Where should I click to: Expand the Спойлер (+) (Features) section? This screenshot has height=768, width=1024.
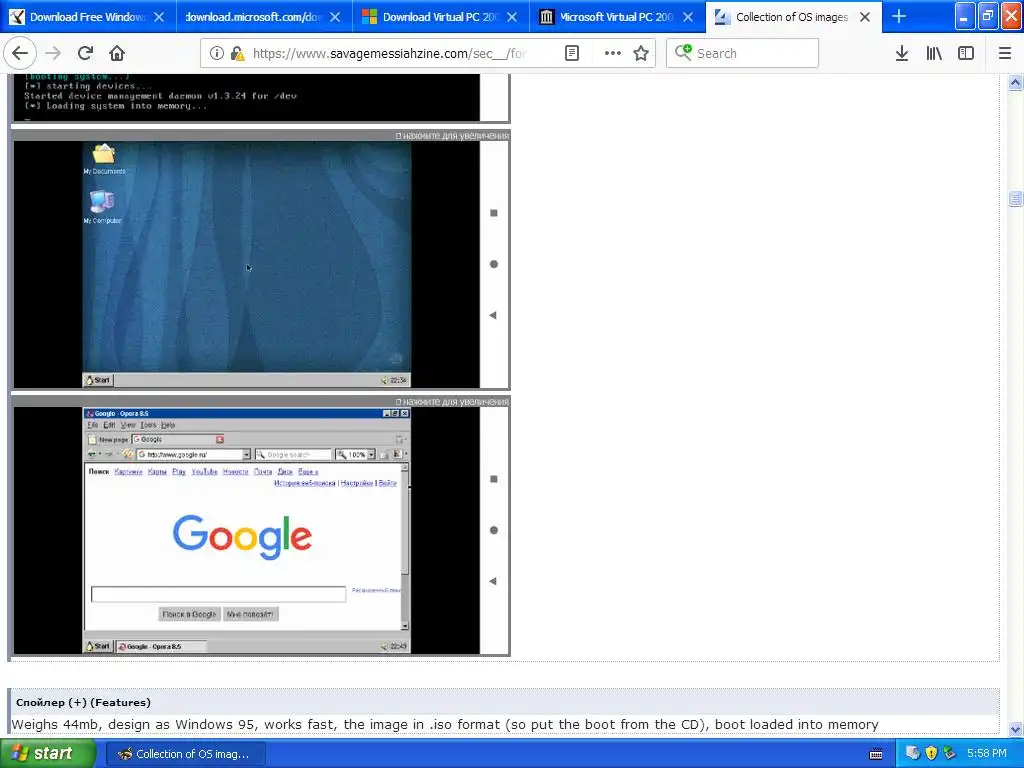coord(84,703)
